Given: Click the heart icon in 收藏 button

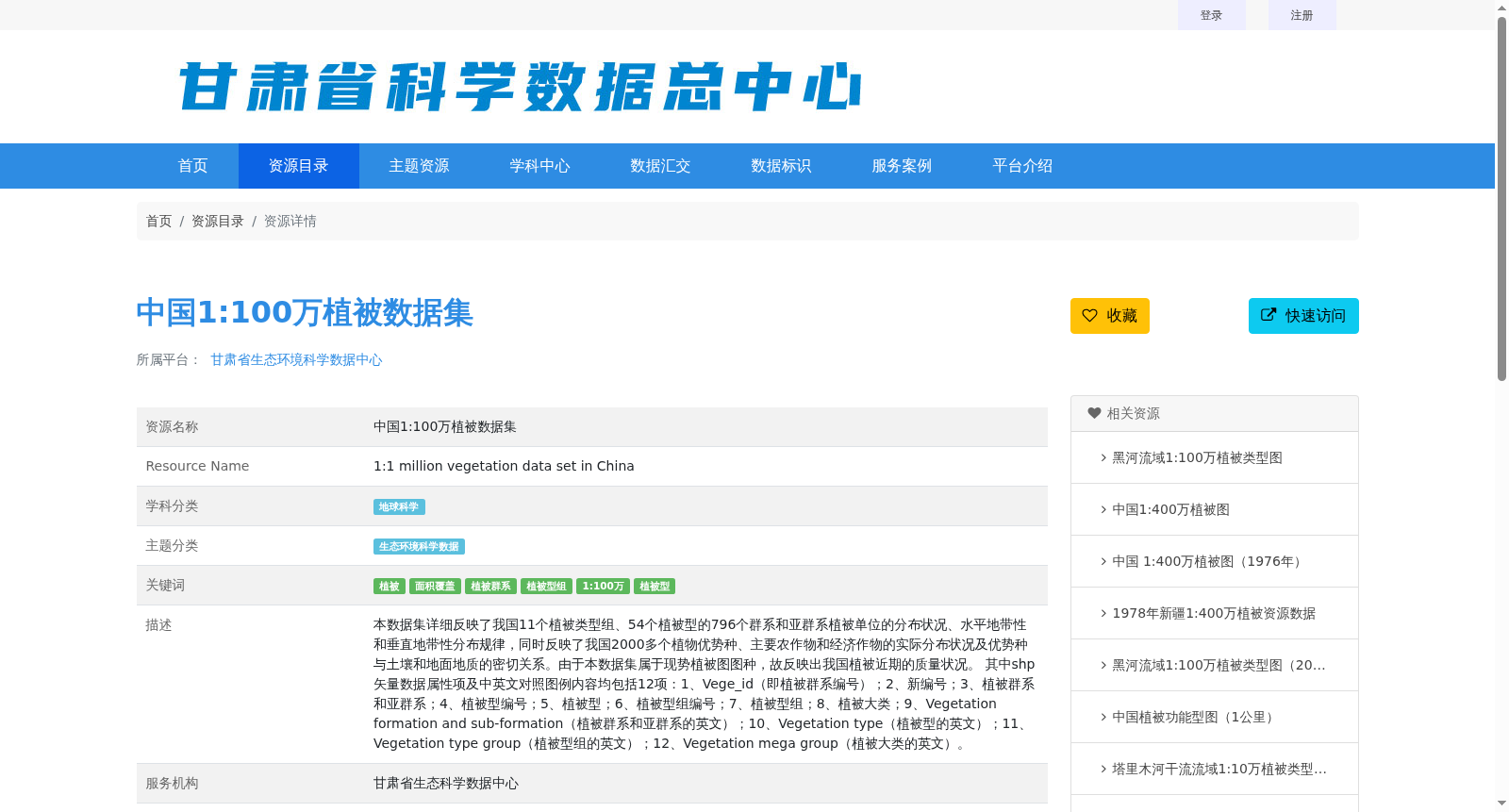Looking at the screenshot, I should click(1089, 316).
